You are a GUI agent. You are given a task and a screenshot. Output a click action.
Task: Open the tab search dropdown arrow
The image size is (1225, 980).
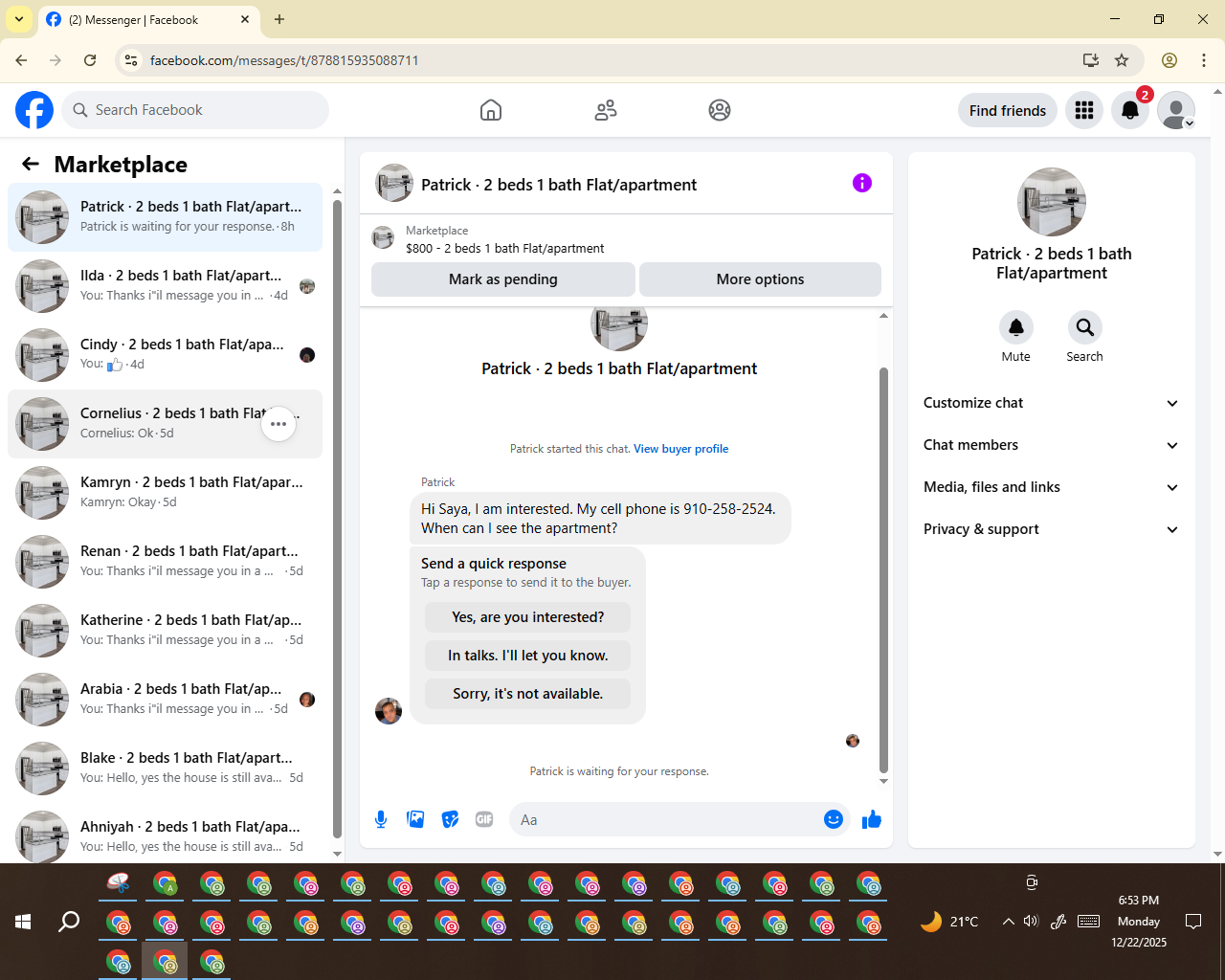(x=19, y=19)
